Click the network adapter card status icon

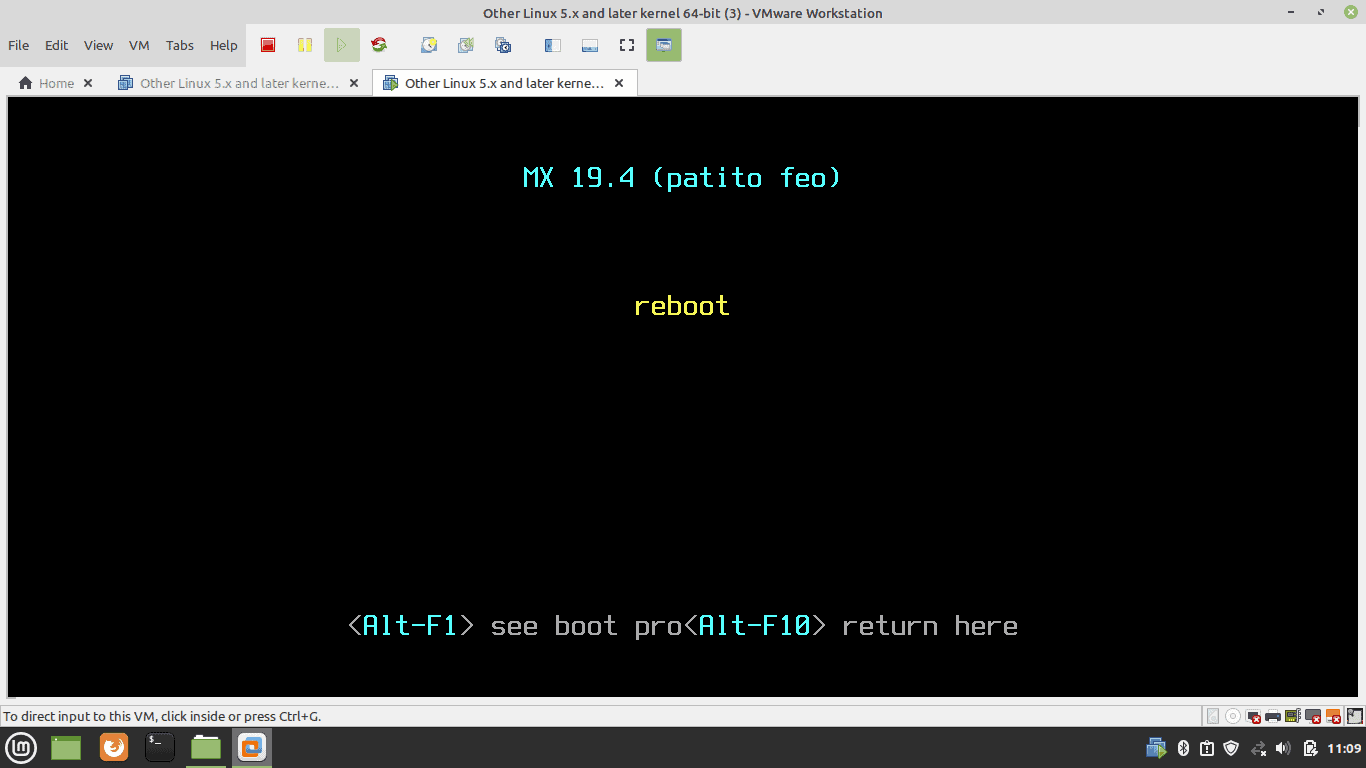click(1293, 716)
